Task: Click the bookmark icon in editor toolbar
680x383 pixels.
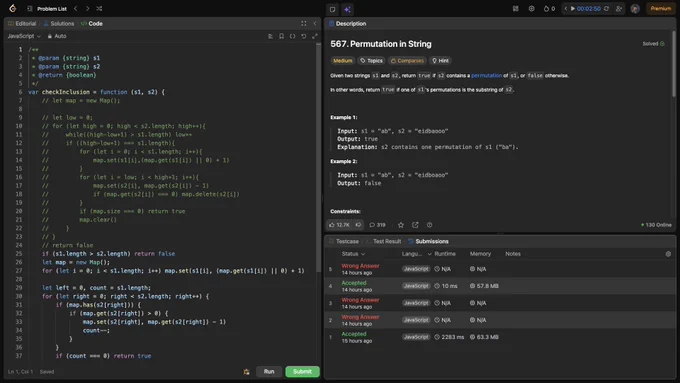Action: click(281, 36)
